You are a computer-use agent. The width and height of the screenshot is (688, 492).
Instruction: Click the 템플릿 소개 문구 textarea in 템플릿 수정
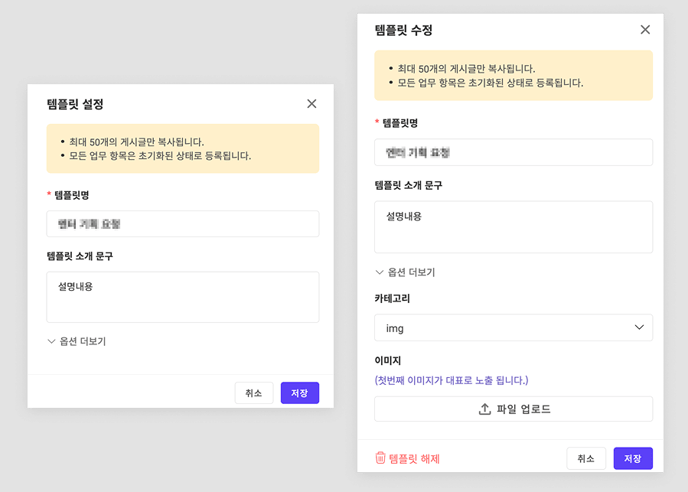513,227
